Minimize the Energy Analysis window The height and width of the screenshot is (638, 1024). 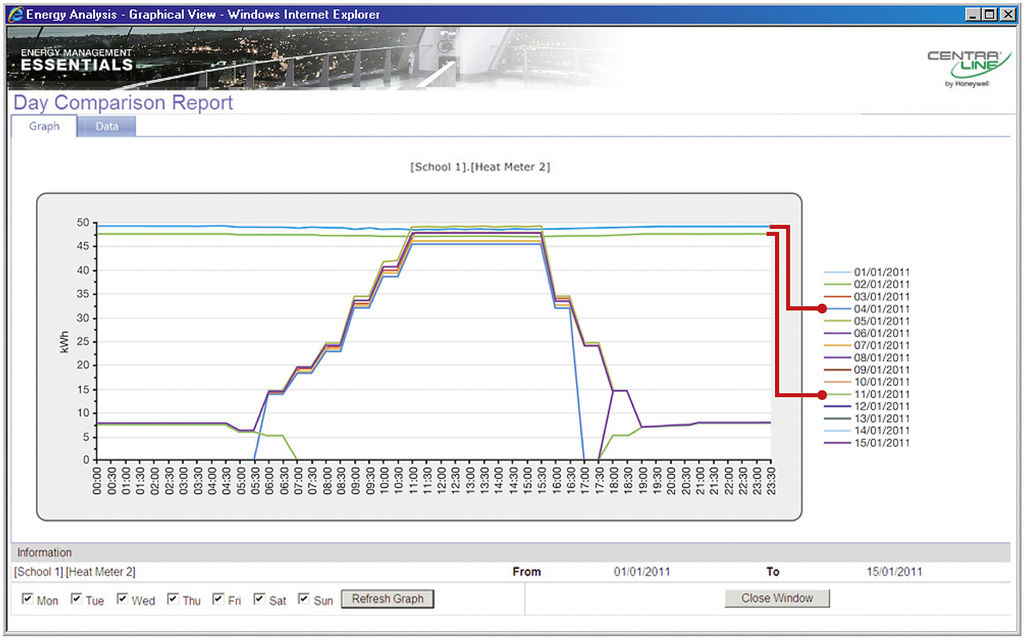[974, 14]
